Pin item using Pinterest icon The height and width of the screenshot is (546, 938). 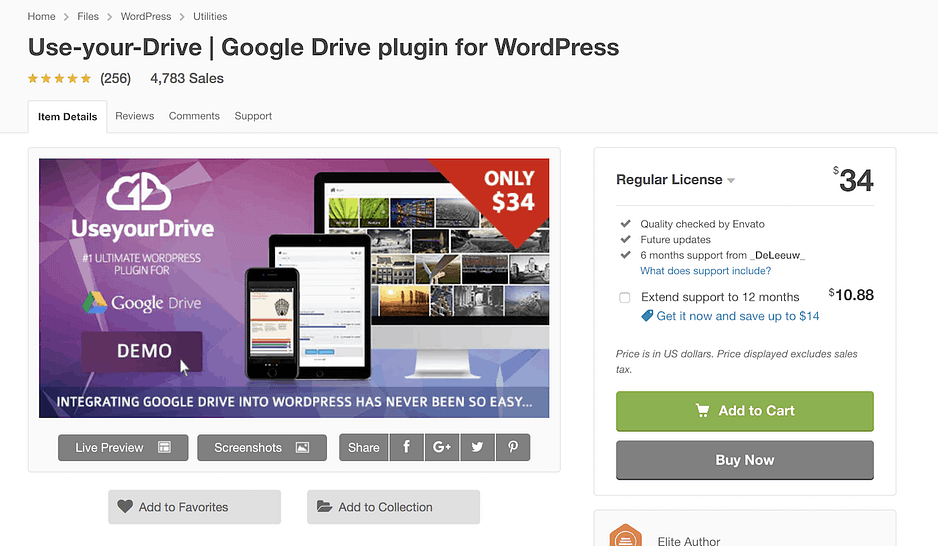click(512, 447)
